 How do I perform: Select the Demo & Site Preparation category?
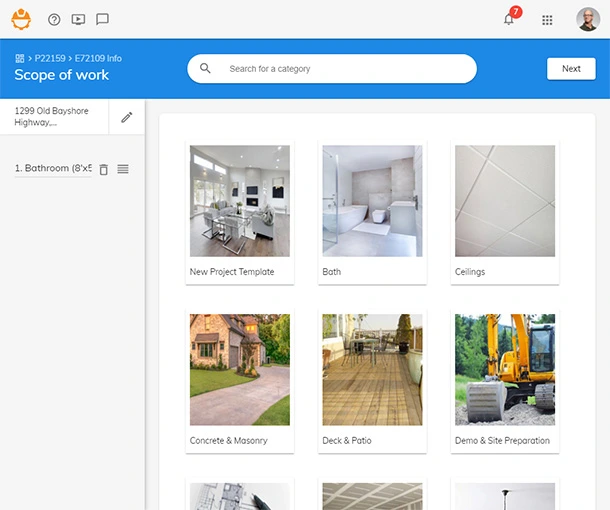point(504,381)
